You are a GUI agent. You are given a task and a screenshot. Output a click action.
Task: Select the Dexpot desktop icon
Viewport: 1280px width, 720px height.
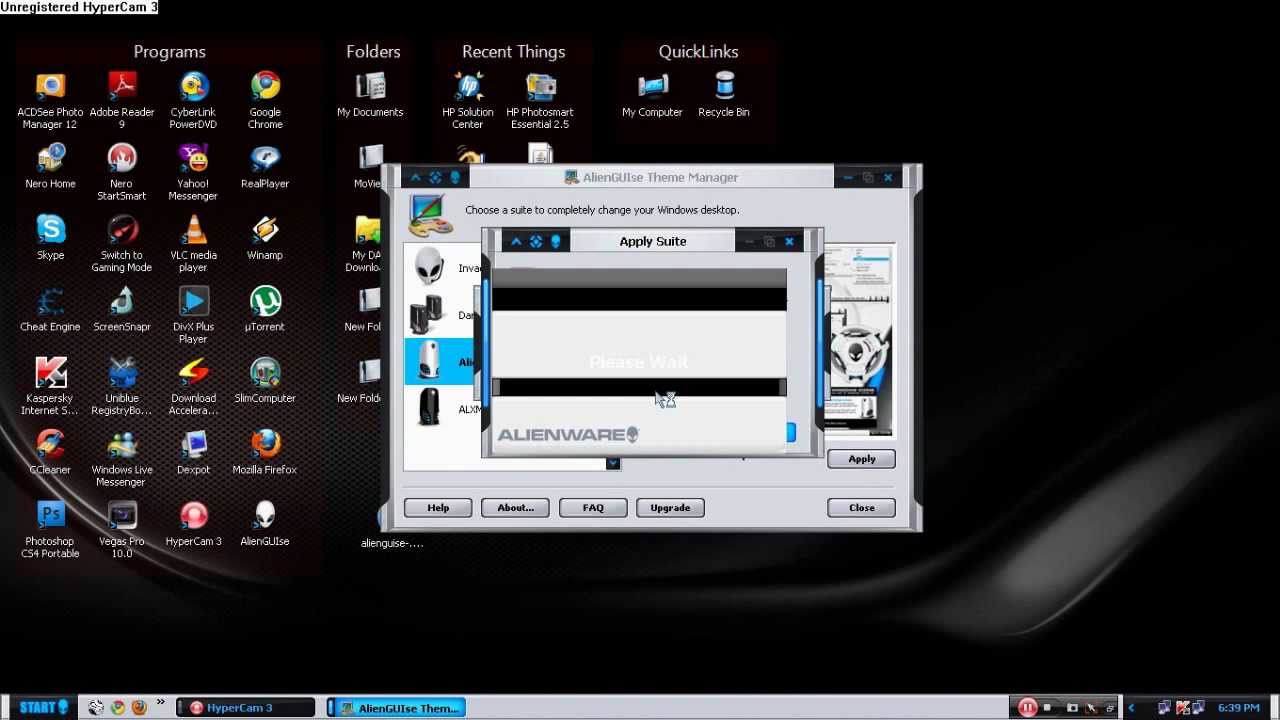(193, 453)
